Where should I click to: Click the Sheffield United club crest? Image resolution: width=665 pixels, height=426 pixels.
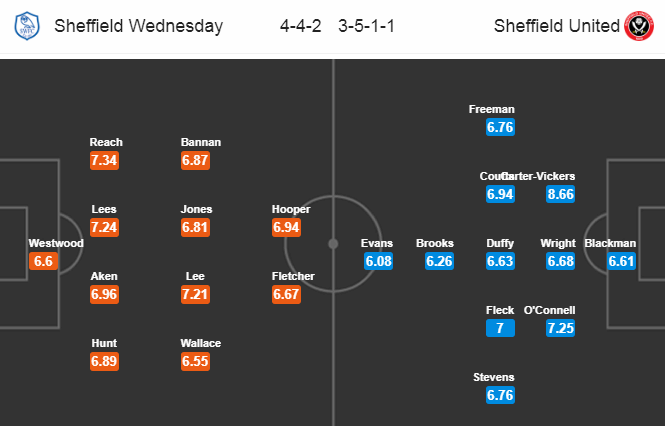point(639,26)
